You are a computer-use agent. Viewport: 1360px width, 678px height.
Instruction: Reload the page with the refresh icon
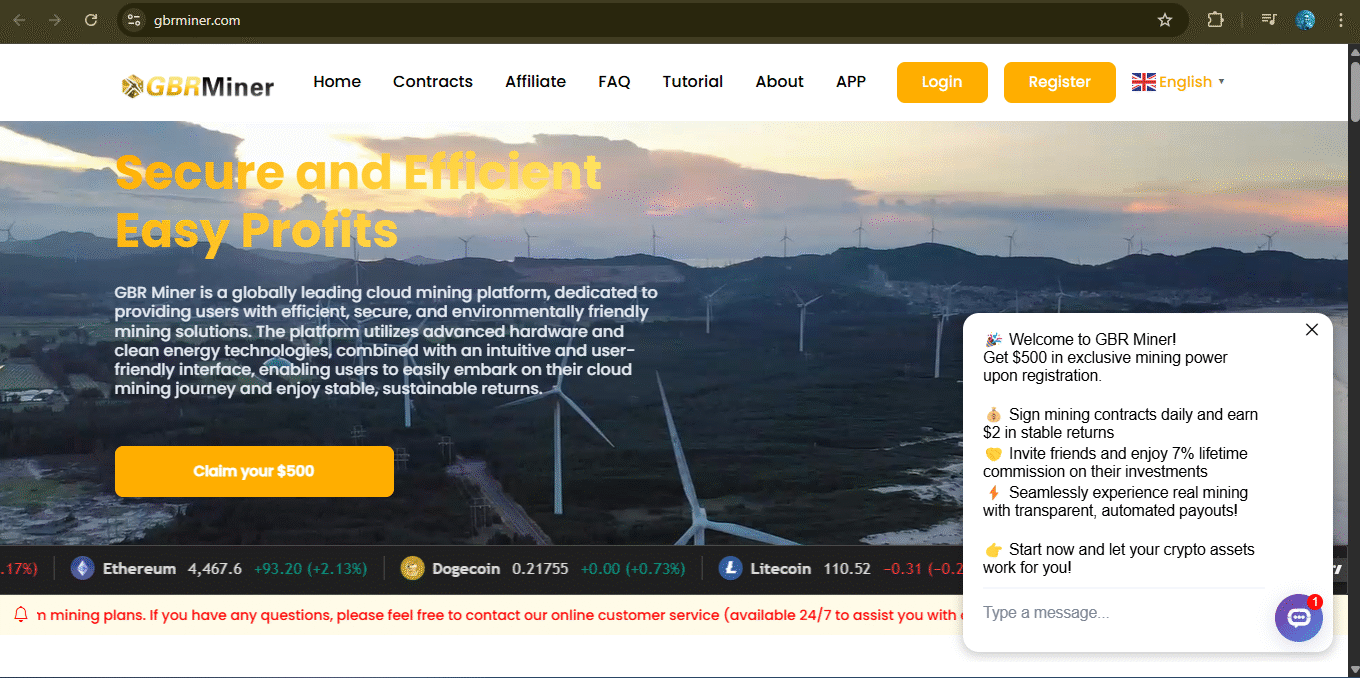tap(91, 20)
